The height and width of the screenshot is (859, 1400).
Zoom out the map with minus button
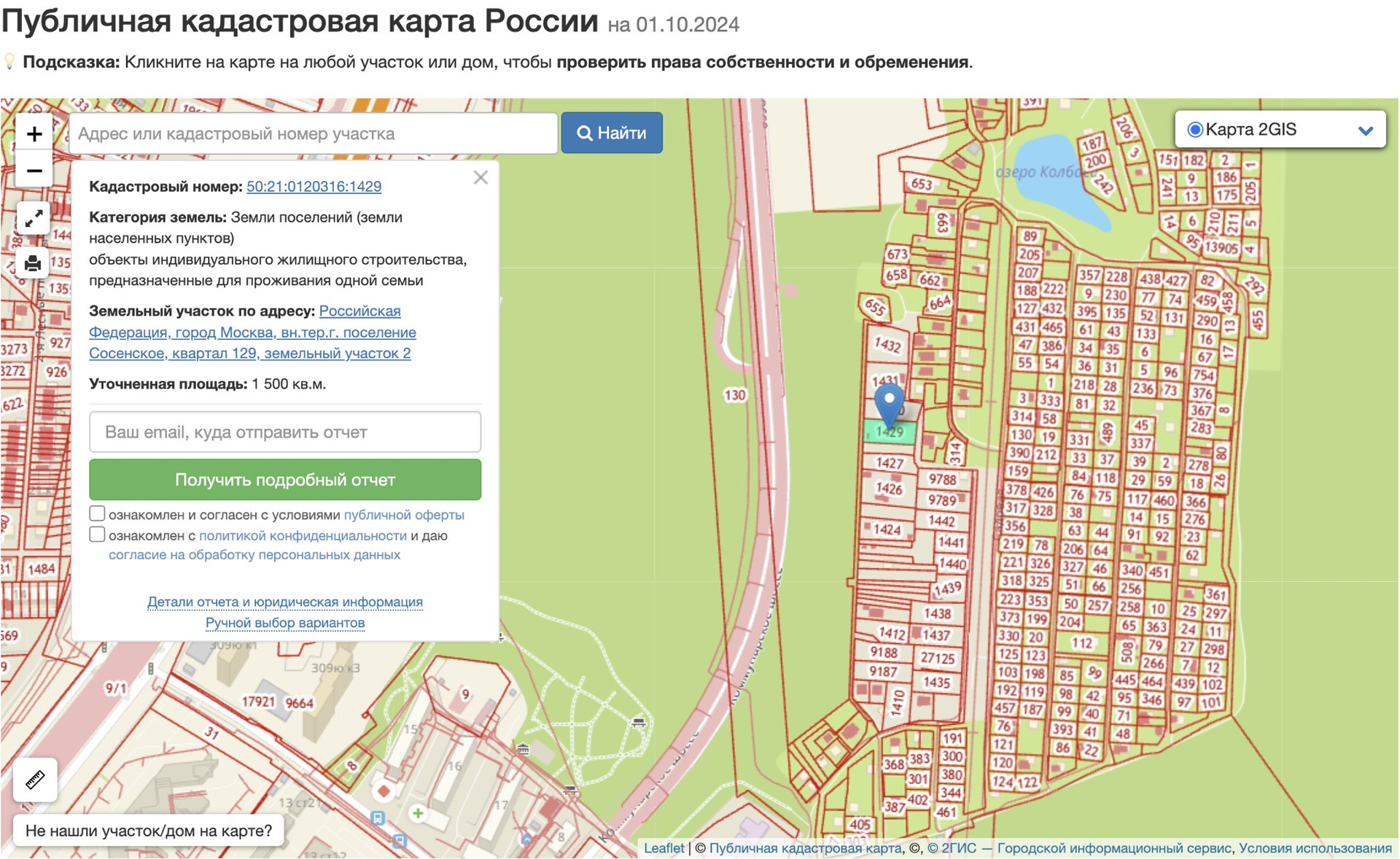[34, 171]
